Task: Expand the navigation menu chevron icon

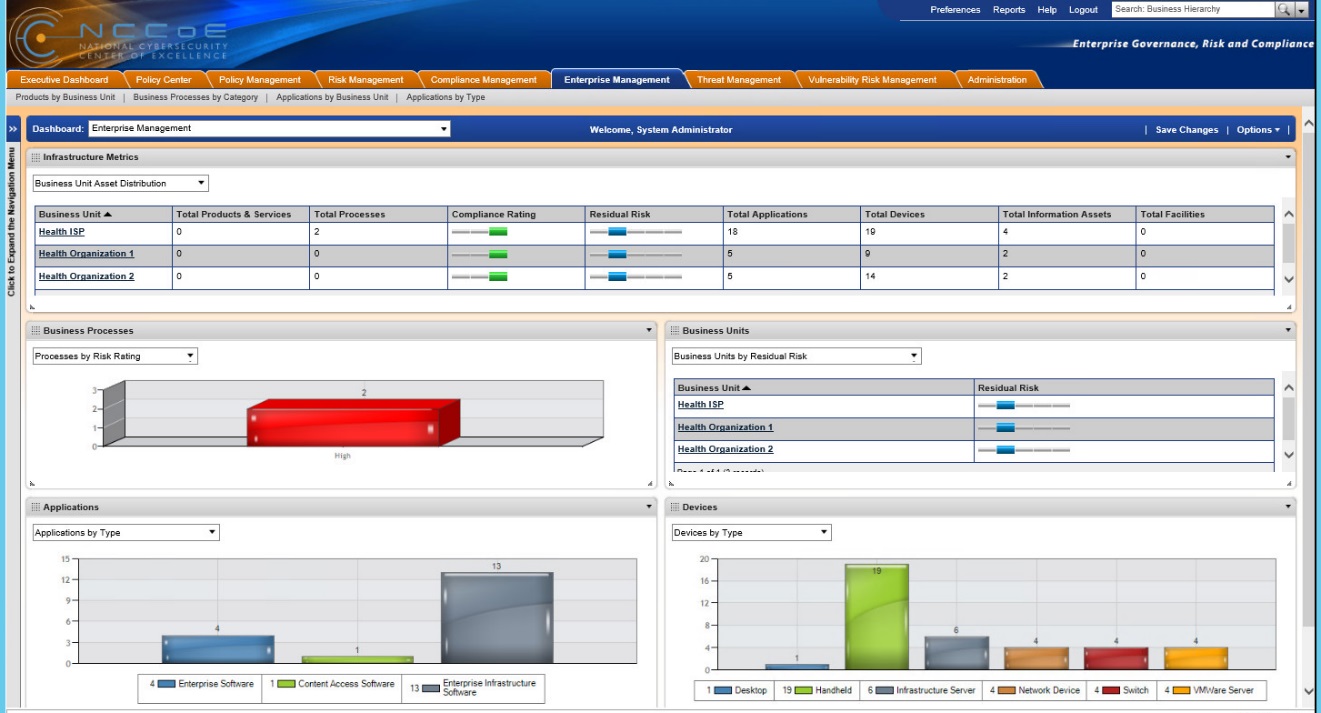Action: click(13, 129)
